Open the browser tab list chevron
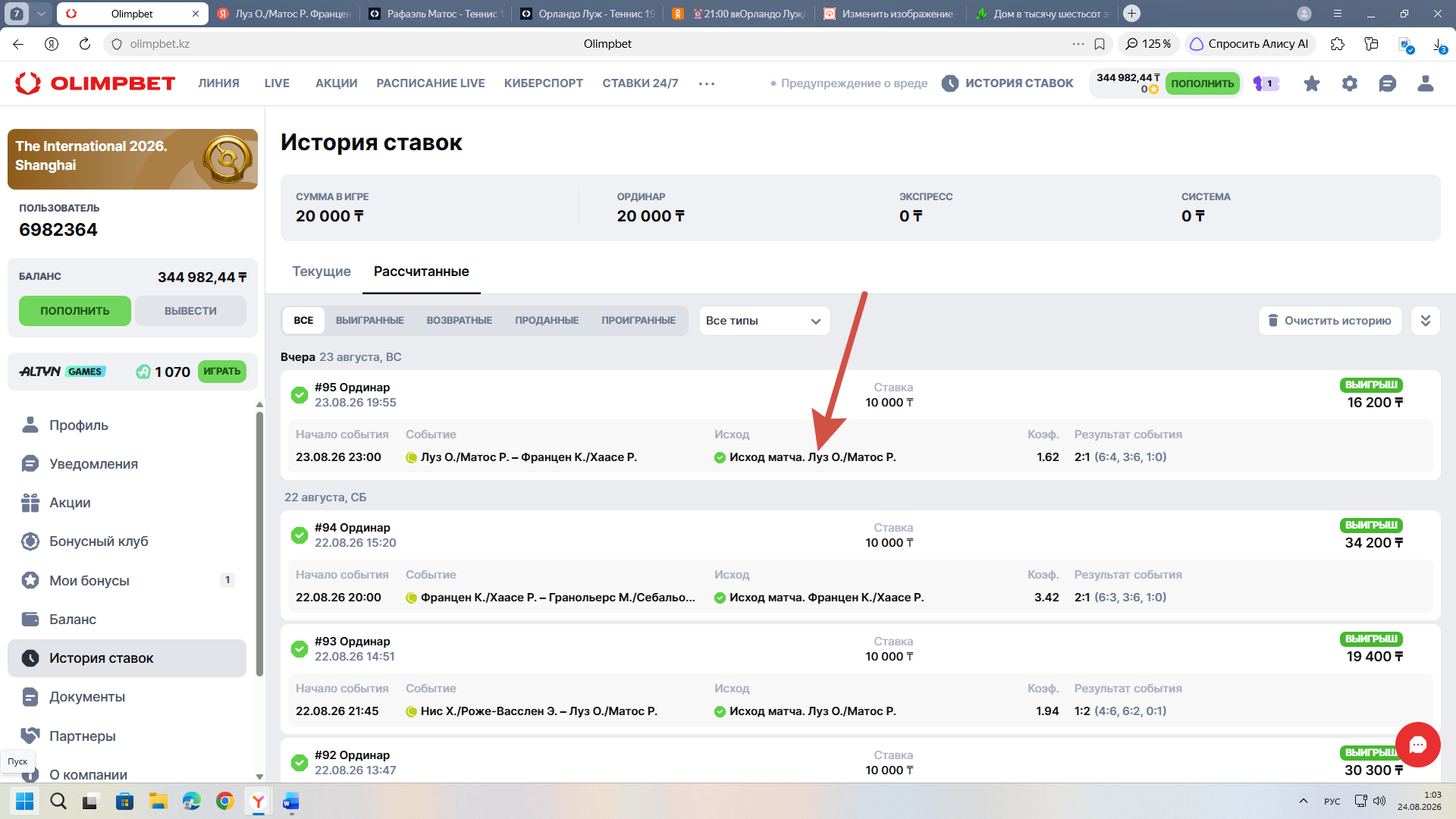The image size is (1456, 819). tap(41, 14)
